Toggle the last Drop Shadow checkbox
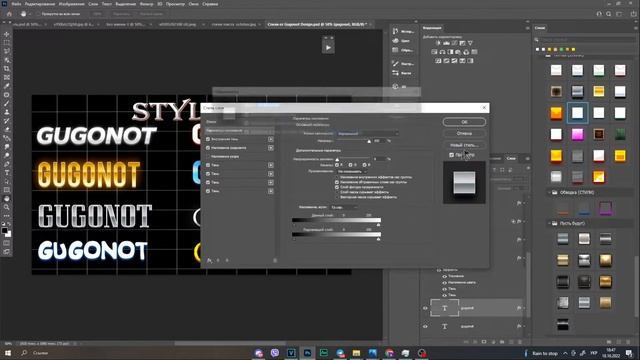 (208, 191)
